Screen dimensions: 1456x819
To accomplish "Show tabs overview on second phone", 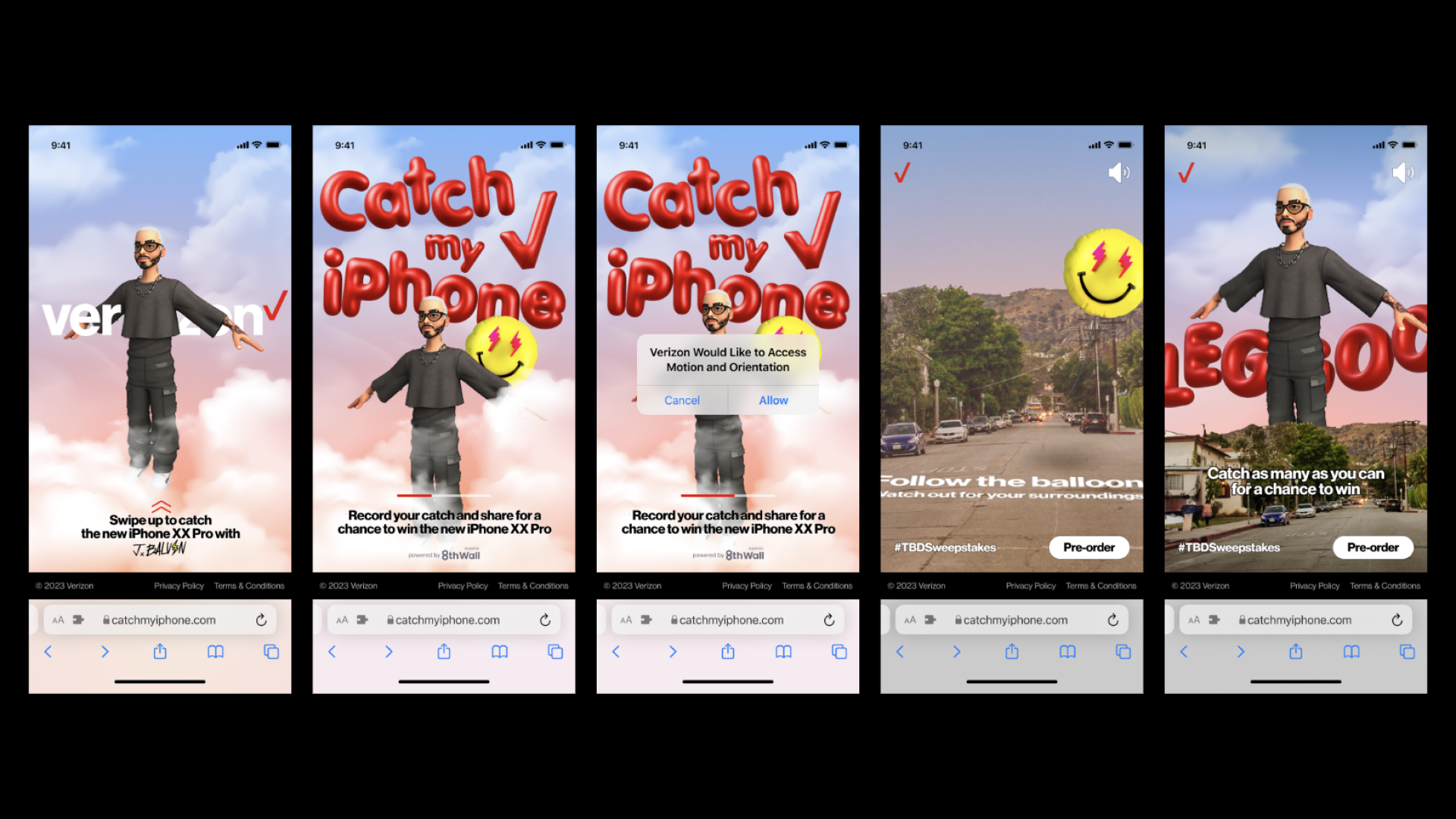I will click(x=555, y=652).
